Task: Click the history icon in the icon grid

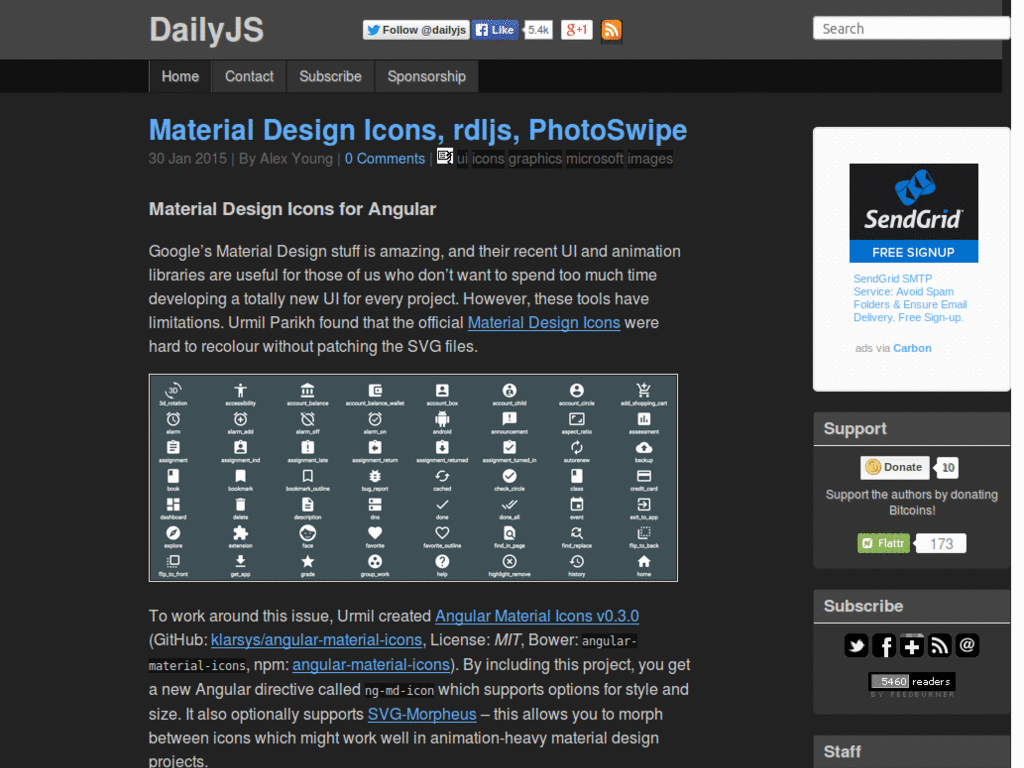Action: pos(577,562)
